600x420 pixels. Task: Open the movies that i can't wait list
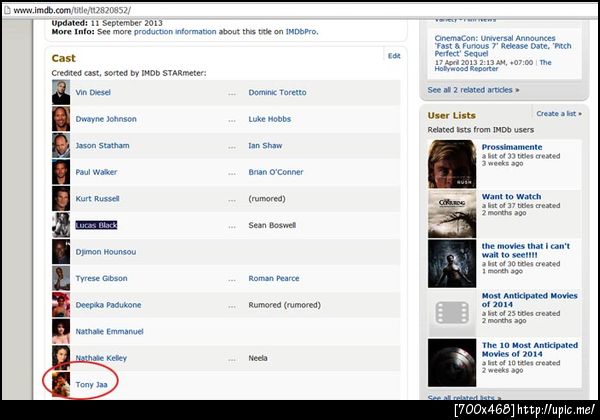click(x=526, y=251)
